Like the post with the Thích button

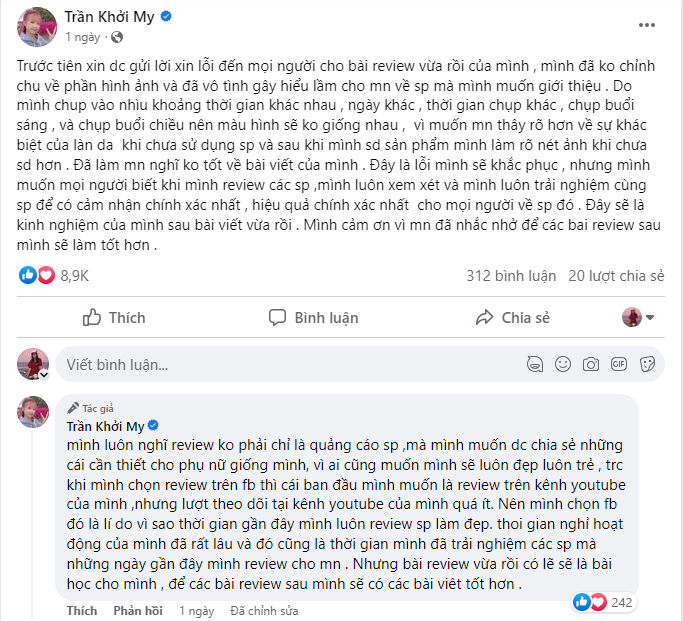(x=114, y=317)
